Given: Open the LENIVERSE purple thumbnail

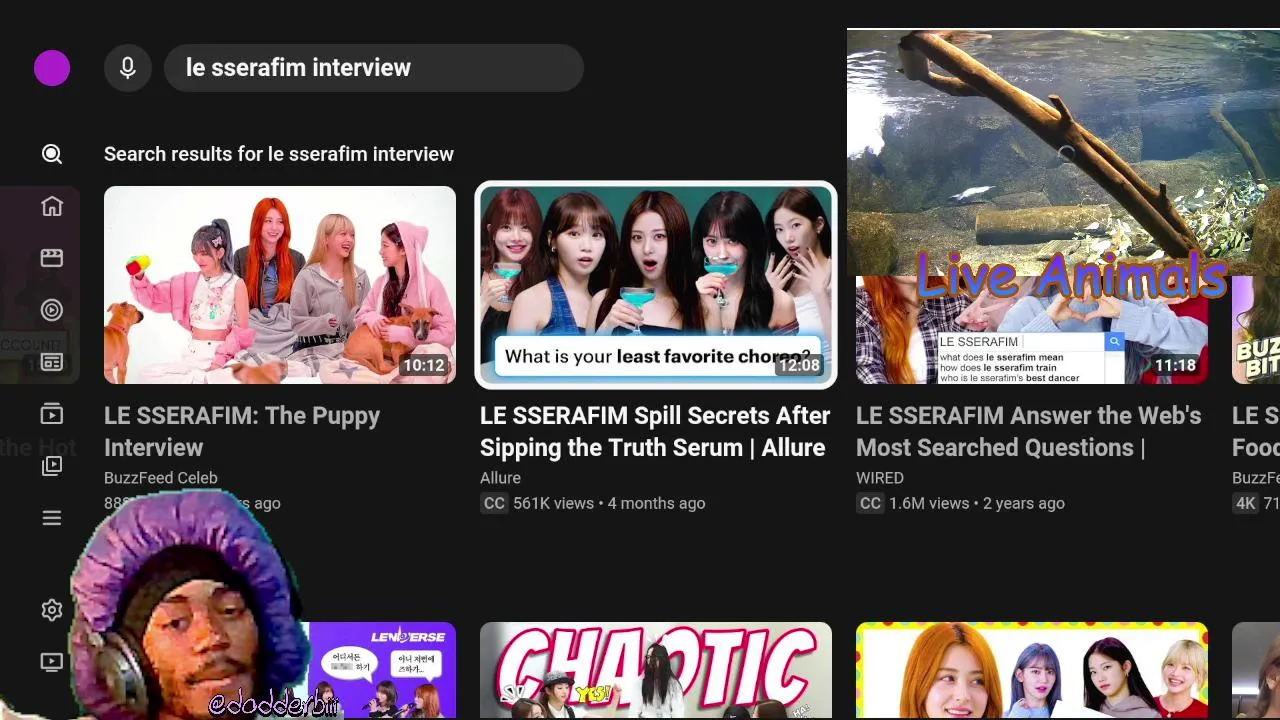Looking at the screenshot, I should [382, 670].
